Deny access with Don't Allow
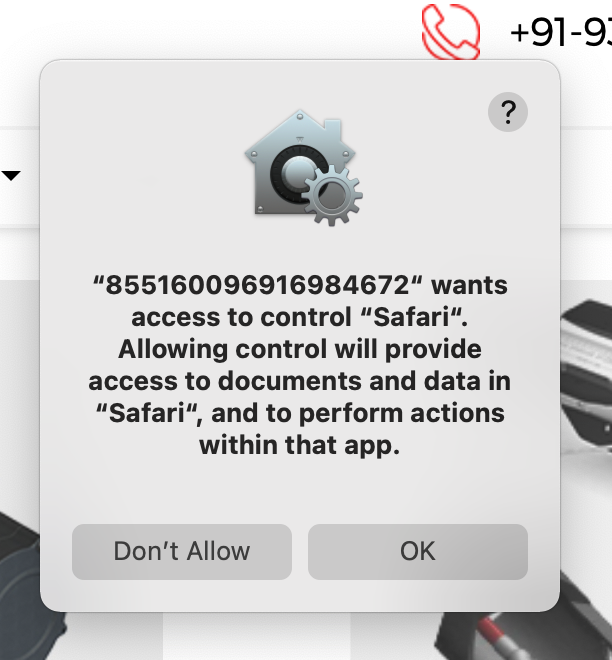The height and width of the screenshot is (660, 612). coord(182,551)
